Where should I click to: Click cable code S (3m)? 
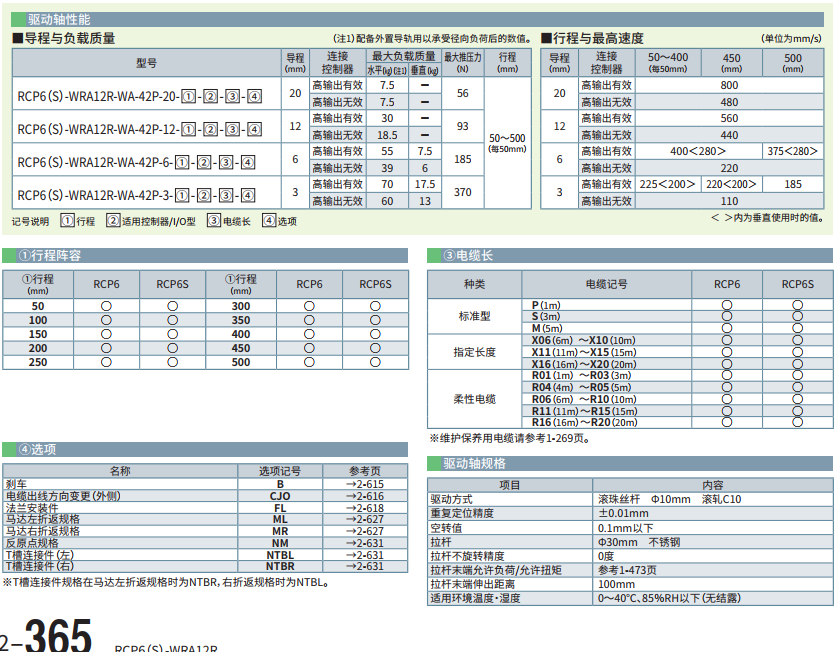click(x=546, y=317)
